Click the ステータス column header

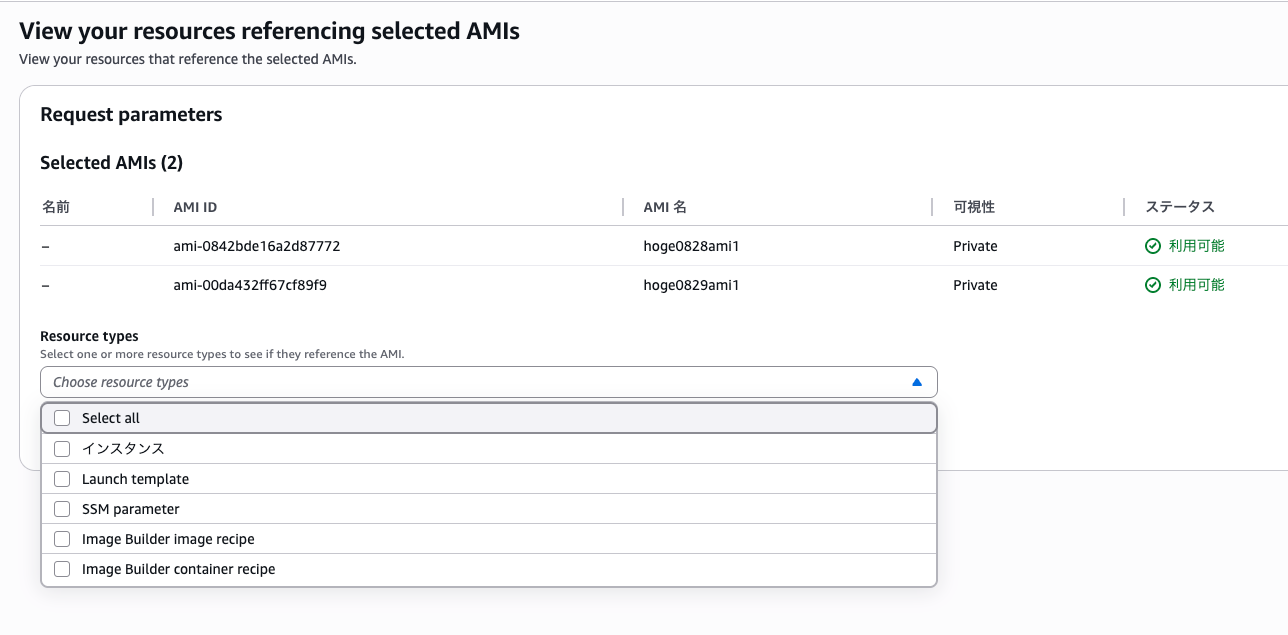click(x=1180, y=207)
